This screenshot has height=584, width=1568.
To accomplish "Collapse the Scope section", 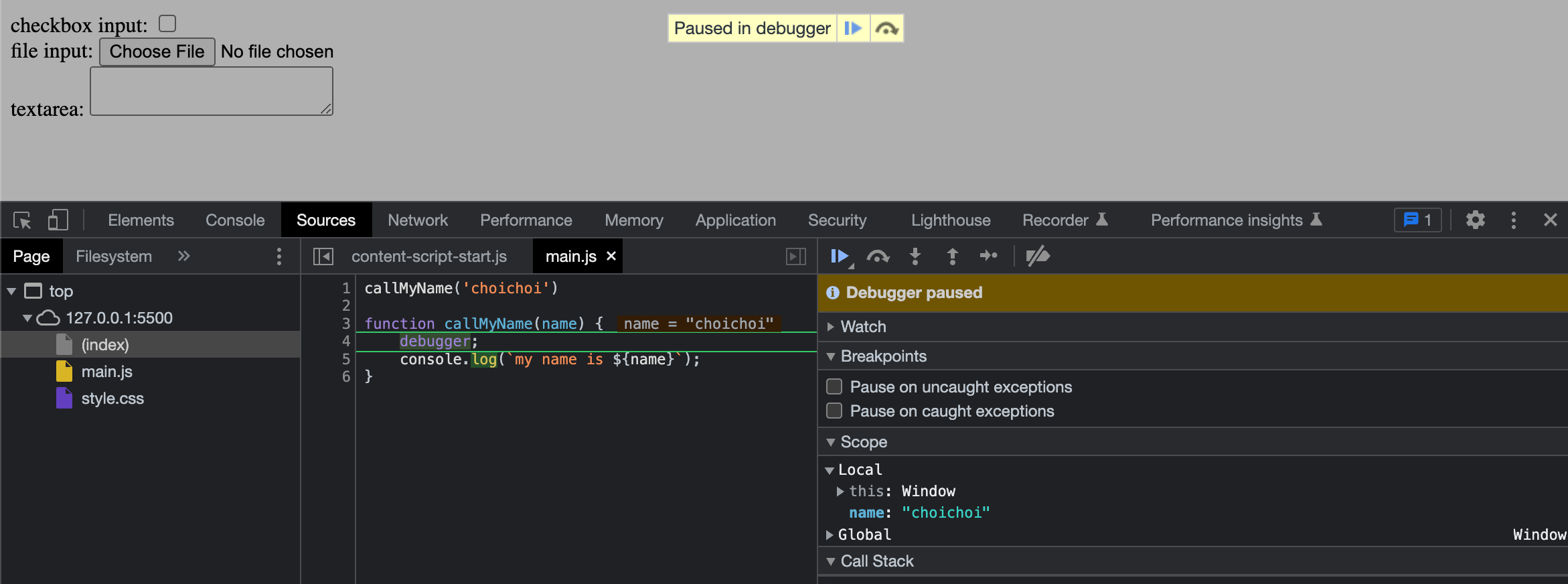I will click(x=831, y=442).
